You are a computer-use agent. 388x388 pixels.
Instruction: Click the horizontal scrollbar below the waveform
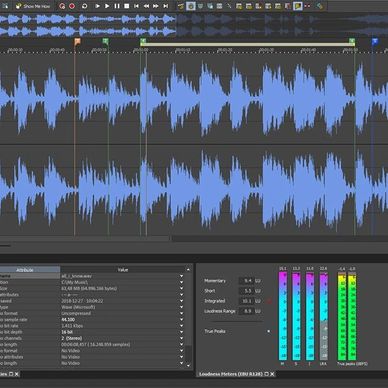click(x=85, y=238)
